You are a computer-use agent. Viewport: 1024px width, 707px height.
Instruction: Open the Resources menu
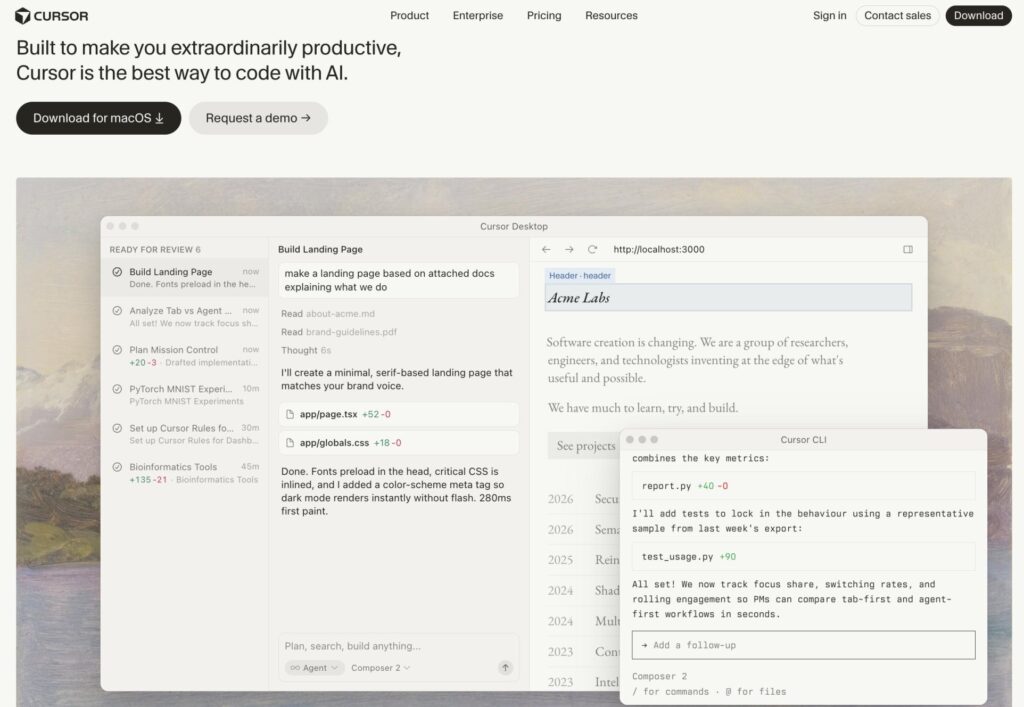[611, 16]
